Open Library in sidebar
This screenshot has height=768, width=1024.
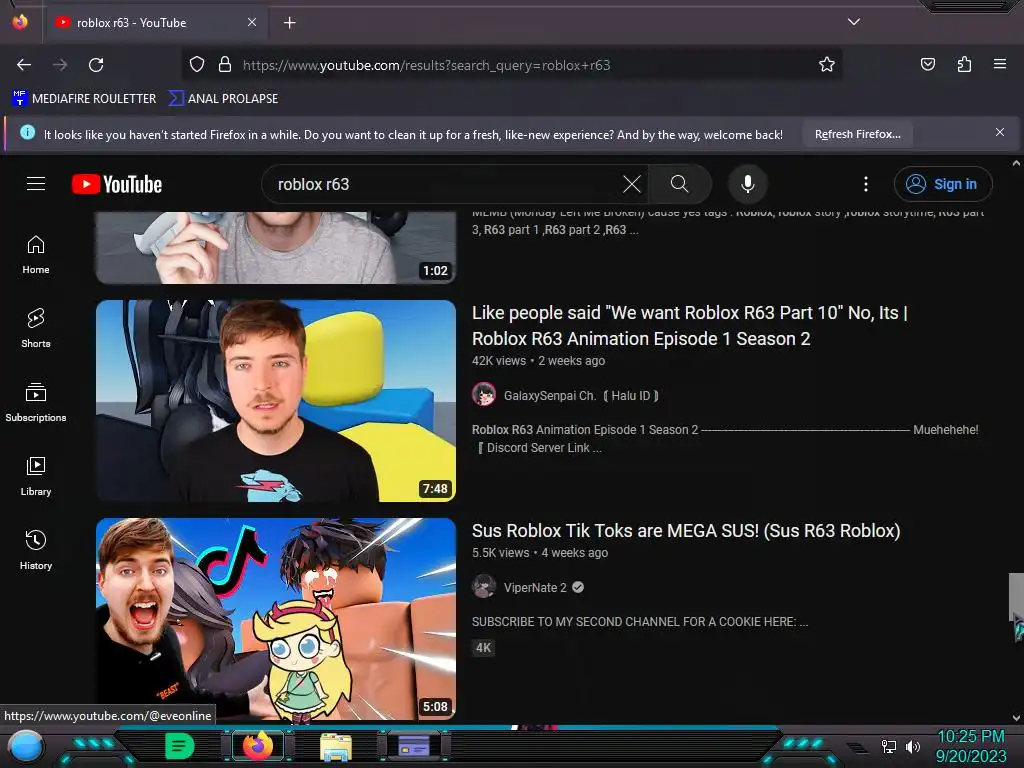pos(36,476)
